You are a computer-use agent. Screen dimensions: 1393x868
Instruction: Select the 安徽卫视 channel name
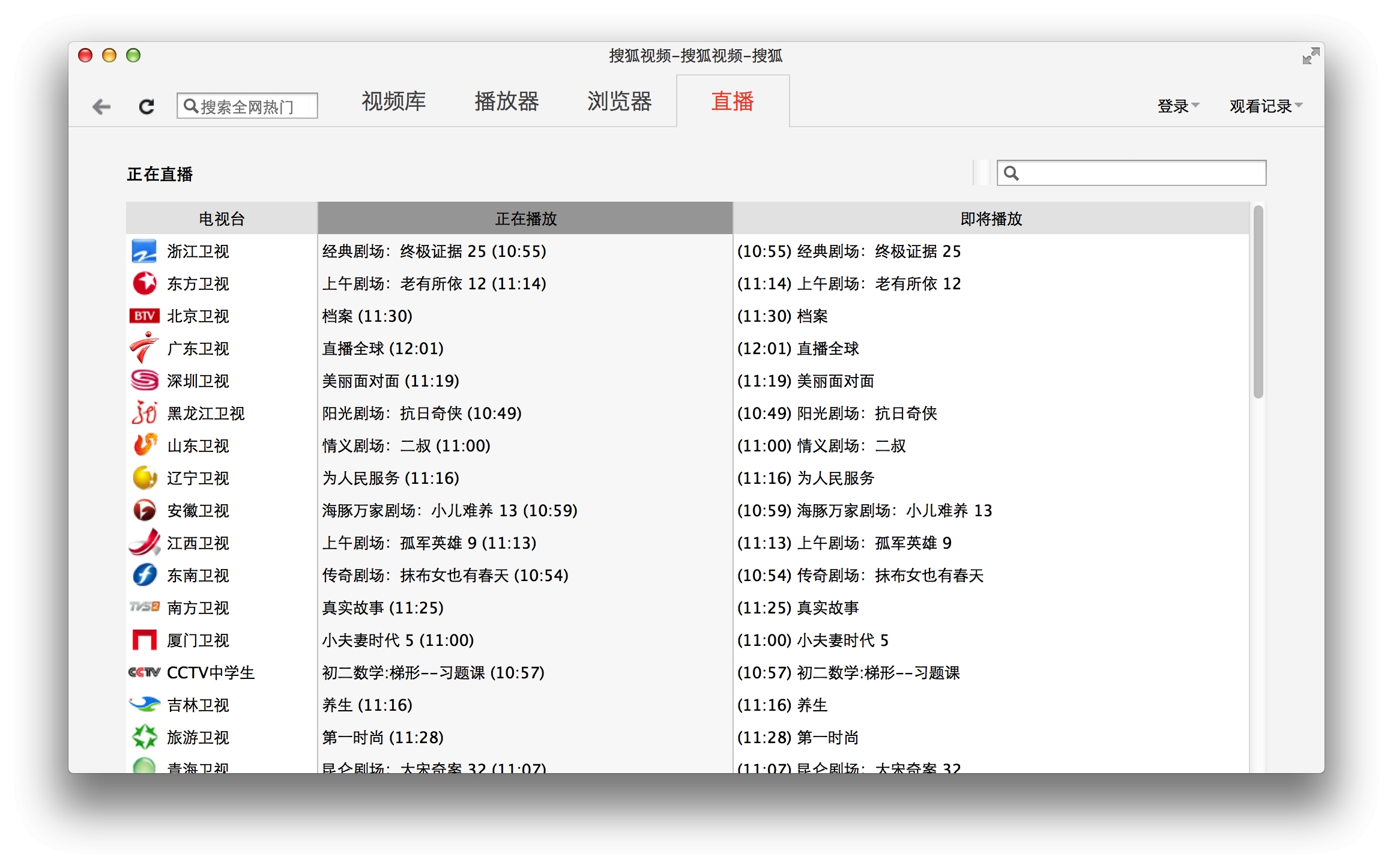point(198,511)
